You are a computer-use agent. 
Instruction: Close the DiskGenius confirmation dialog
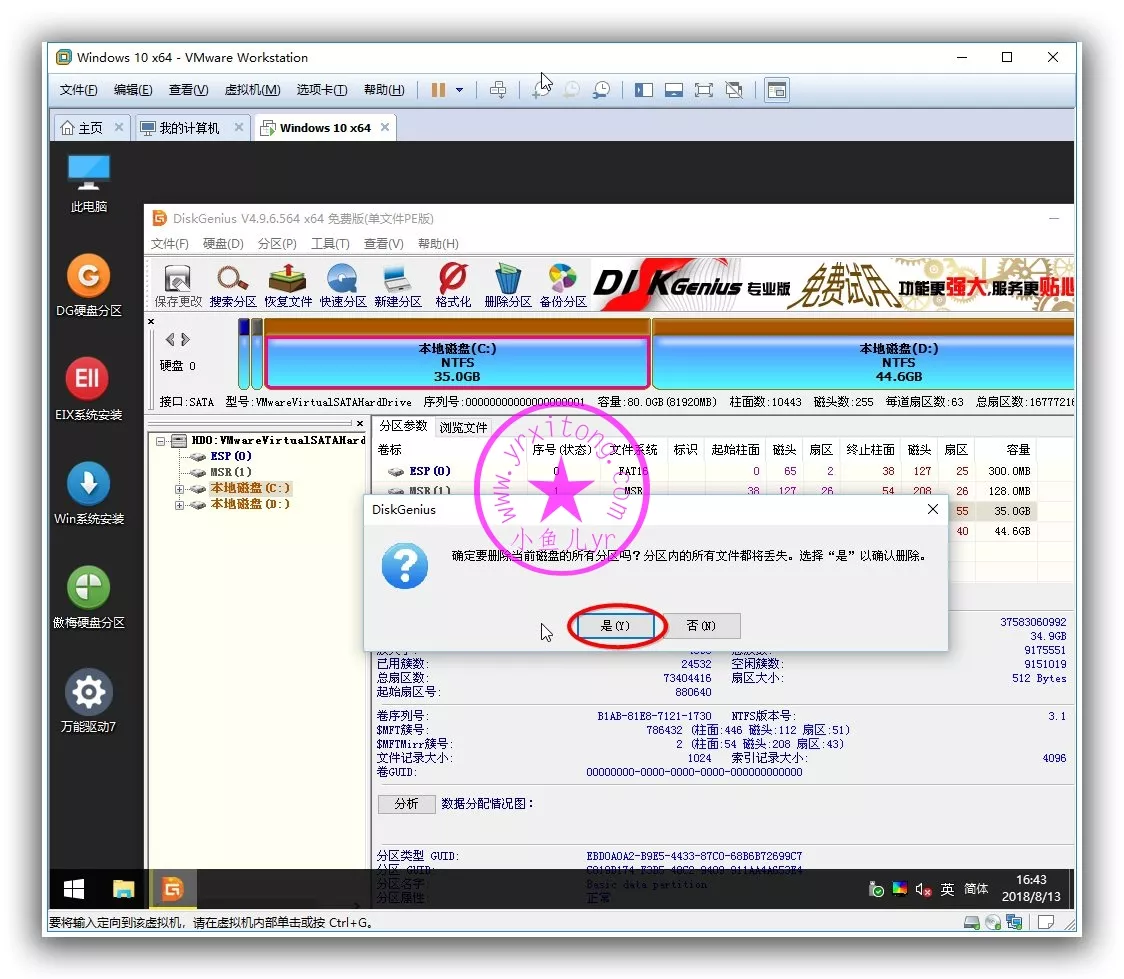pos(933,509)
